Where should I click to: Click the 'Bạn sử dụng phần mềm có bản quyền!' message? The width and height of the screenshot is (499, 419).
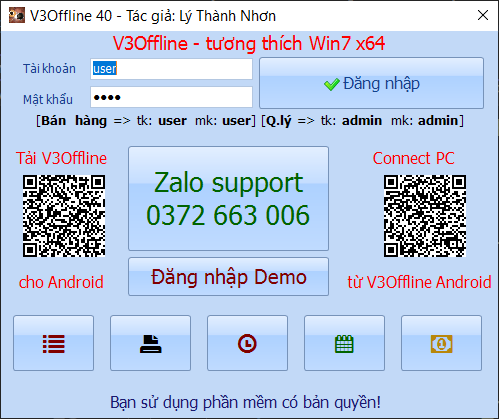click(x=246, y=402)
